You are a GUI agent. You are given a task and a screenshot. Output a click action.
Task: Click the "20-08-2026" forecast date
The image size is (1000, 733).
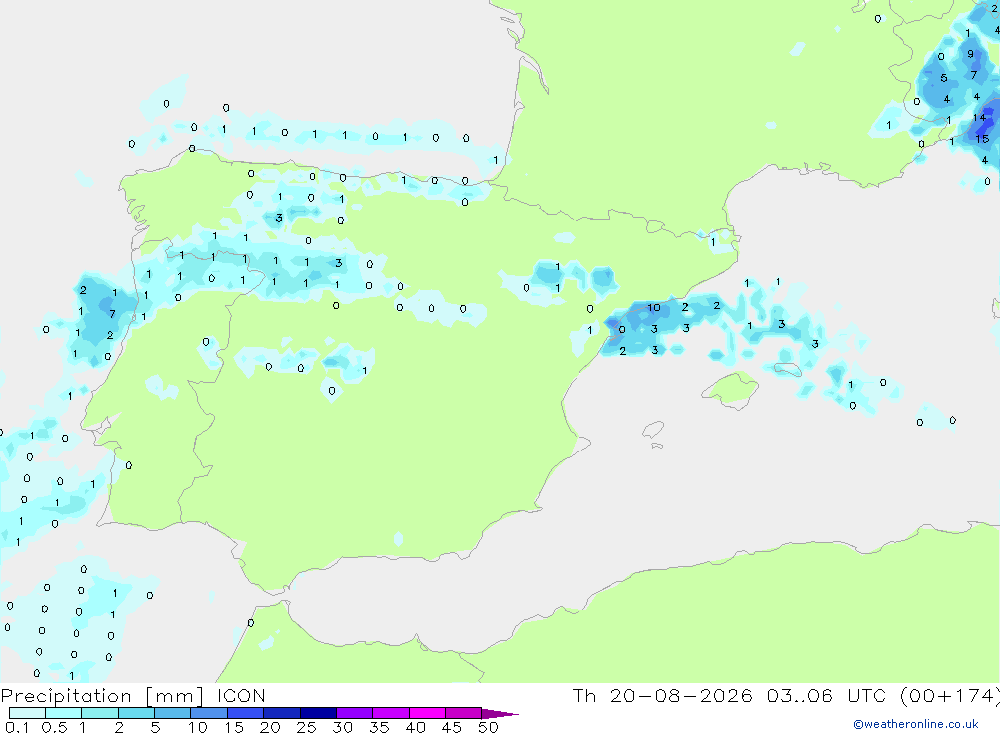680,695
